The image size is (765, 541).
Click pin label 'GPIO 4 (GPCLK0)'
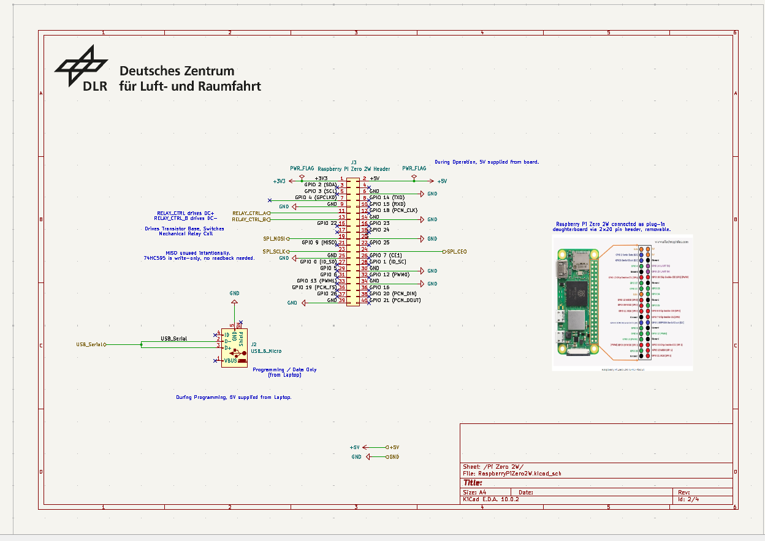coord(316,198)
